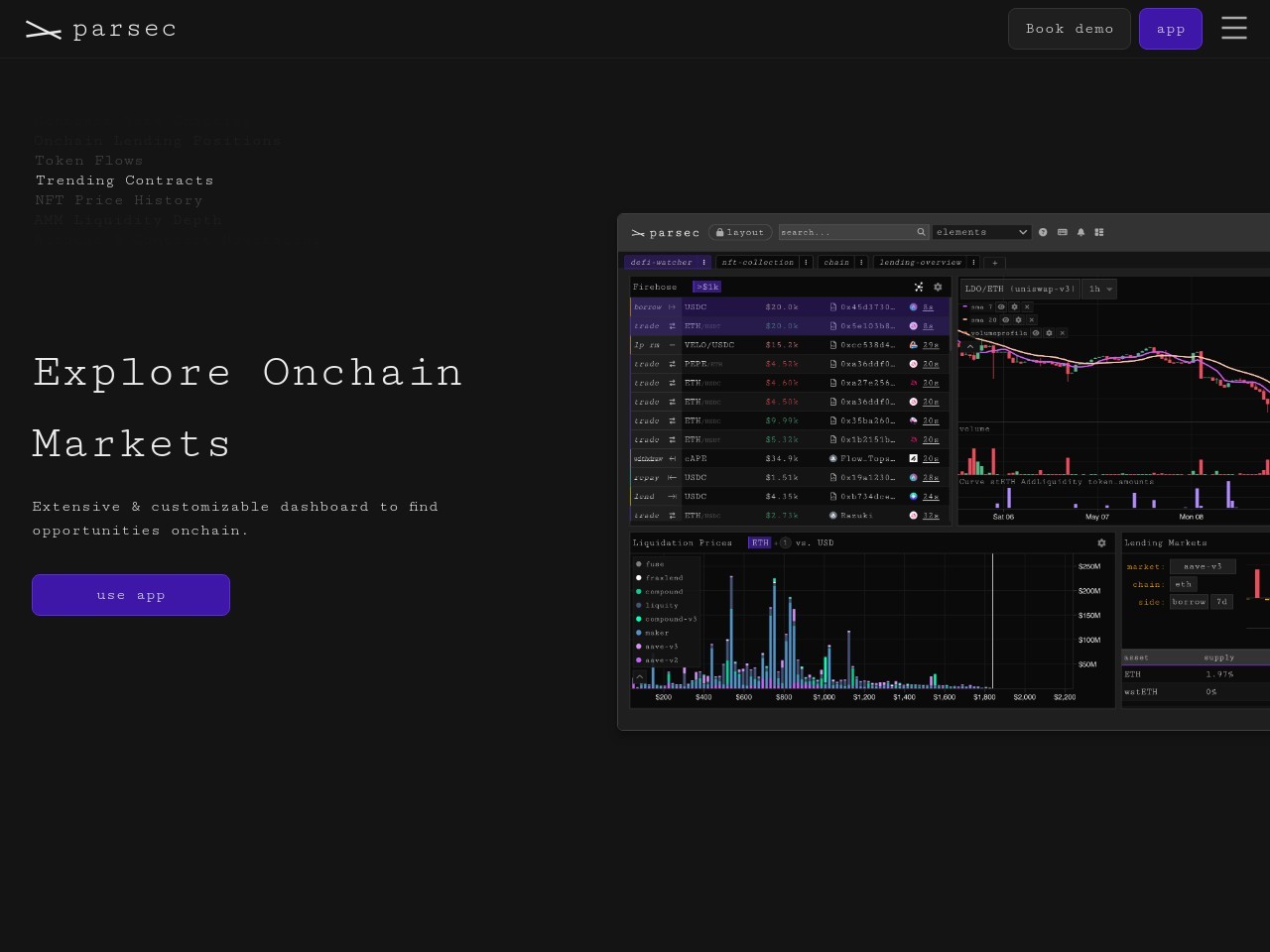Click the Book demo button
This screenshot has width=1270, height=952.
(1069, 29)
